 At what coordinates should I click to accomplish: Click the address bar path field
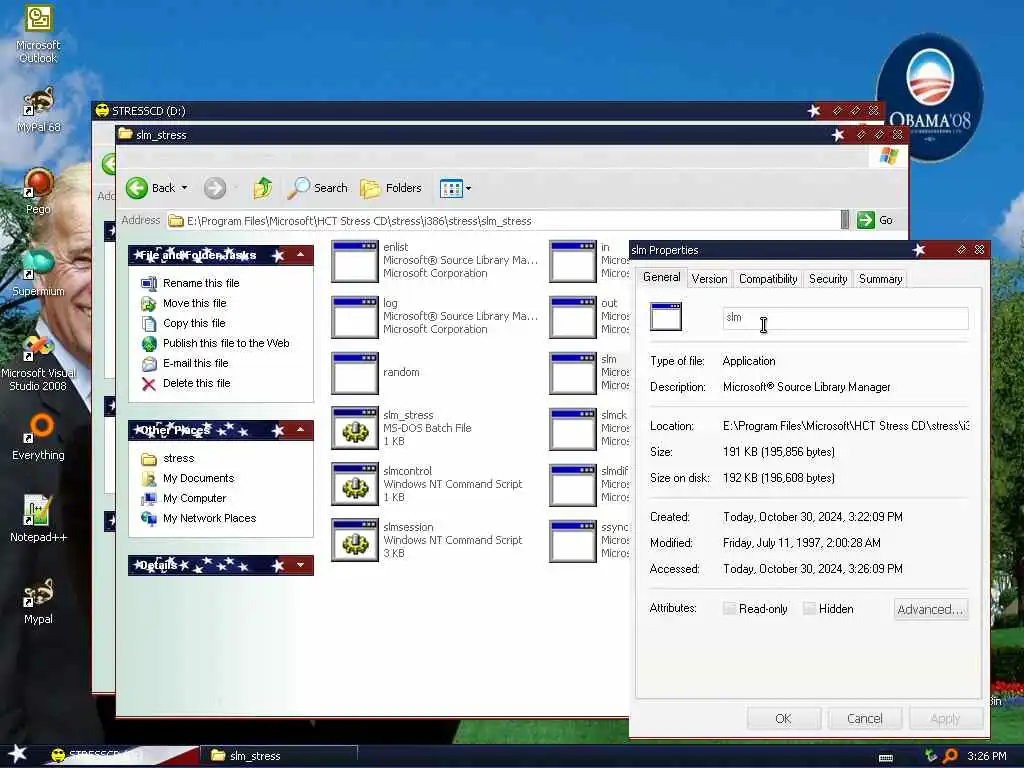[x=503, y=221]
